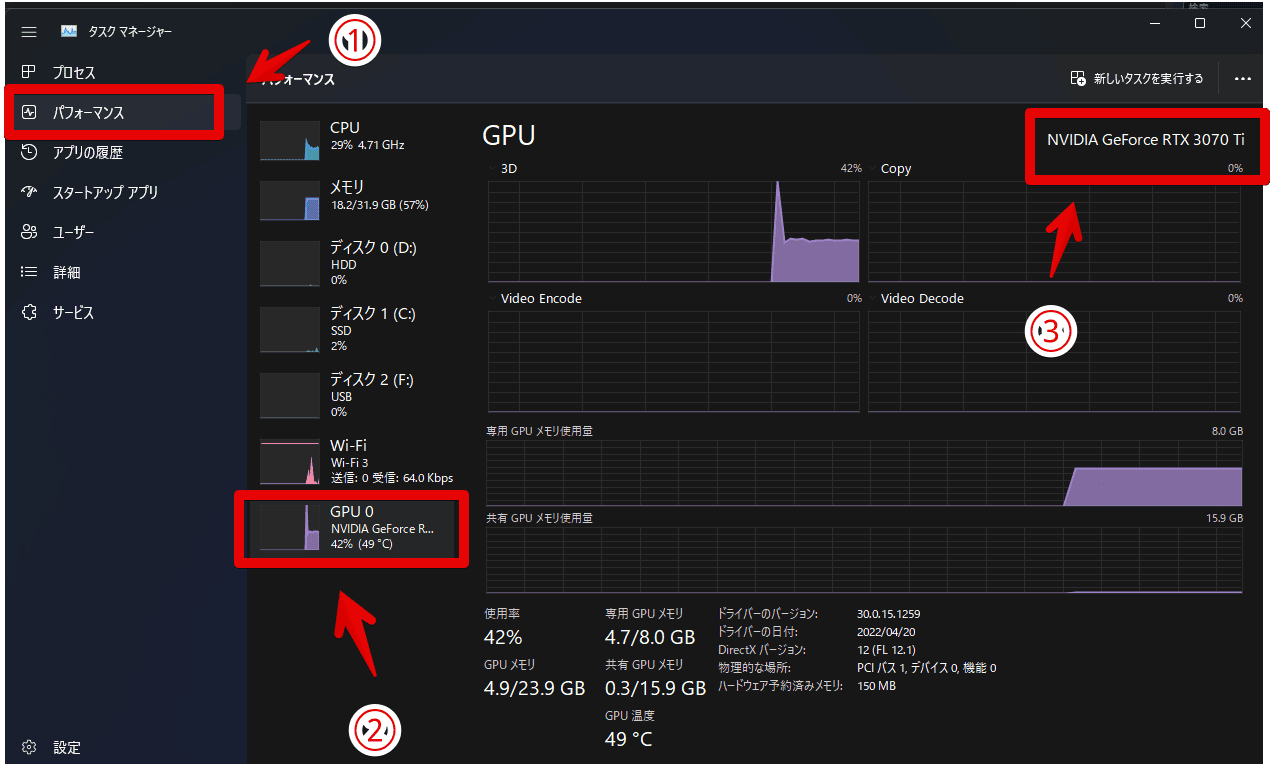Click the 共有 GPU メモリ使用量 graph
Screen dimensions: 1275x770
(x=864, y=560)
